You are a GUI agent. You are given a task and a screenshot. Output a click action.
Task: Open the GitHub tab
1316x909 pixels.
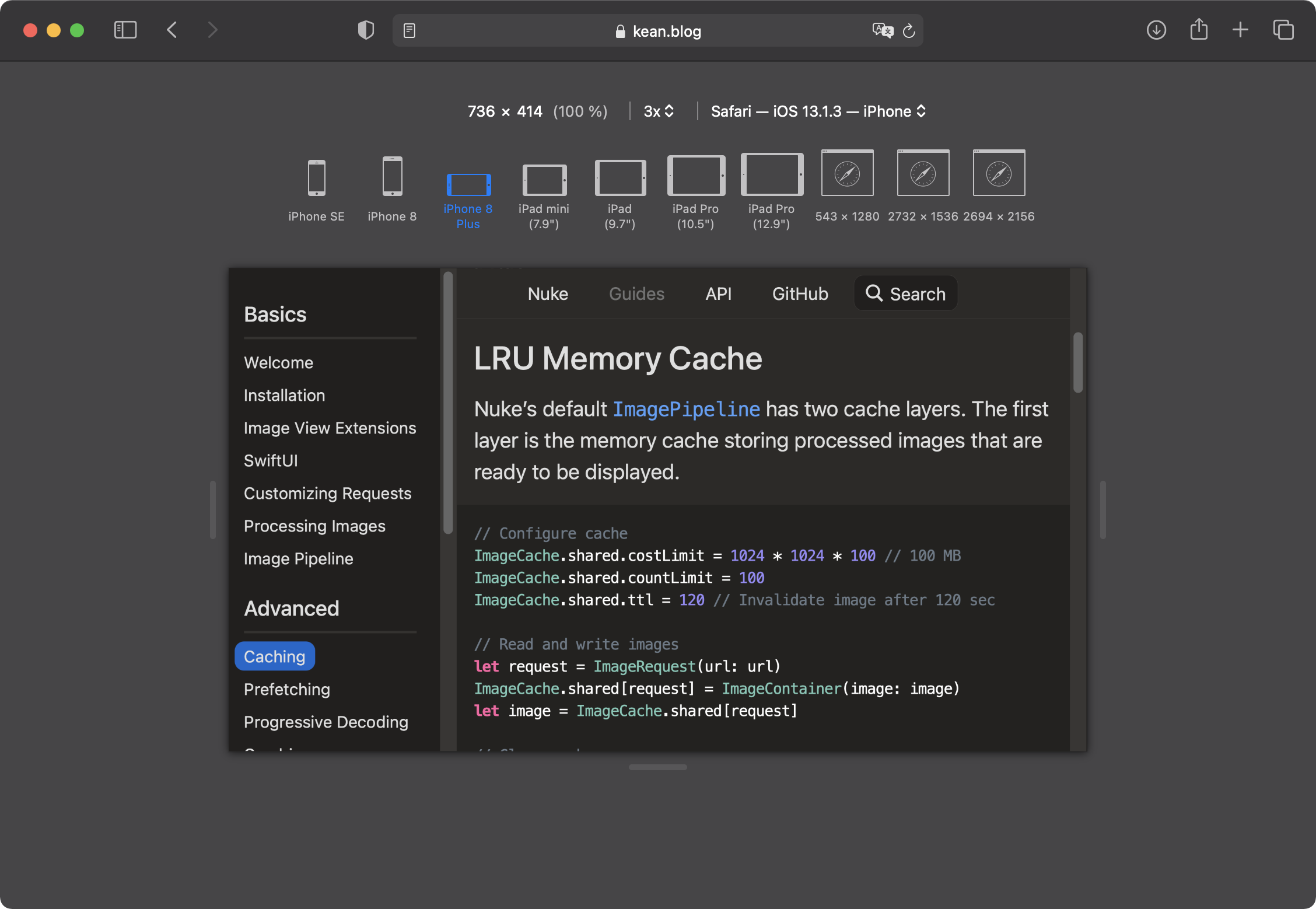(x=800, y=293)
